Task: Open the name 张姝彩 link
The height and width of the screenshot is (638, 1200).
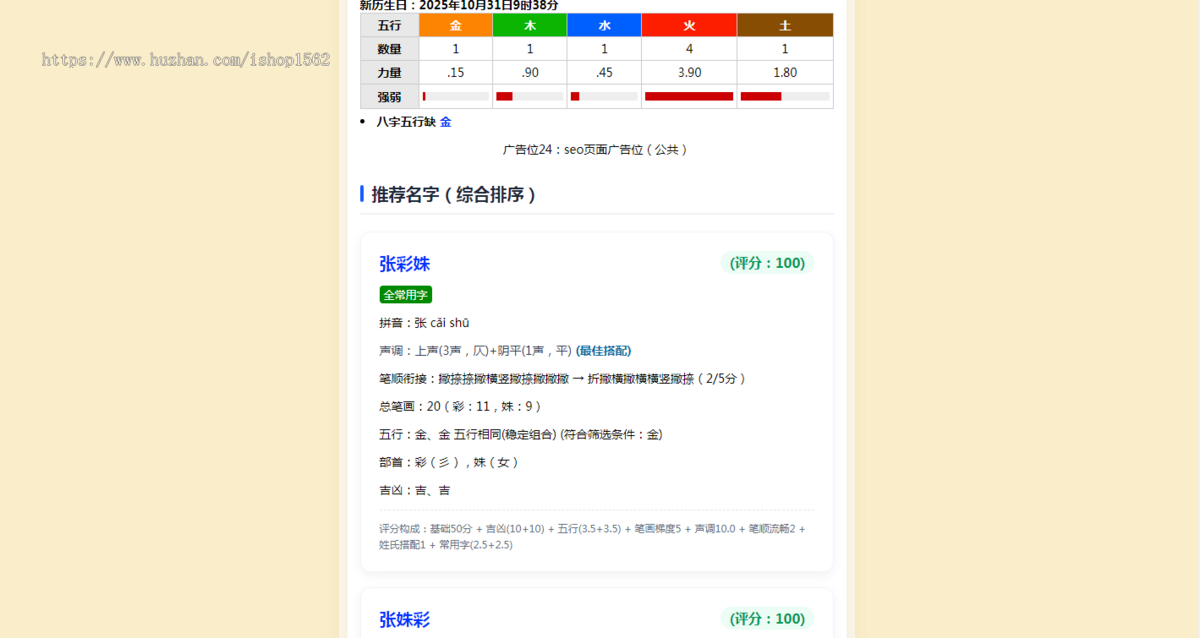Action: (x=405, y=620)
